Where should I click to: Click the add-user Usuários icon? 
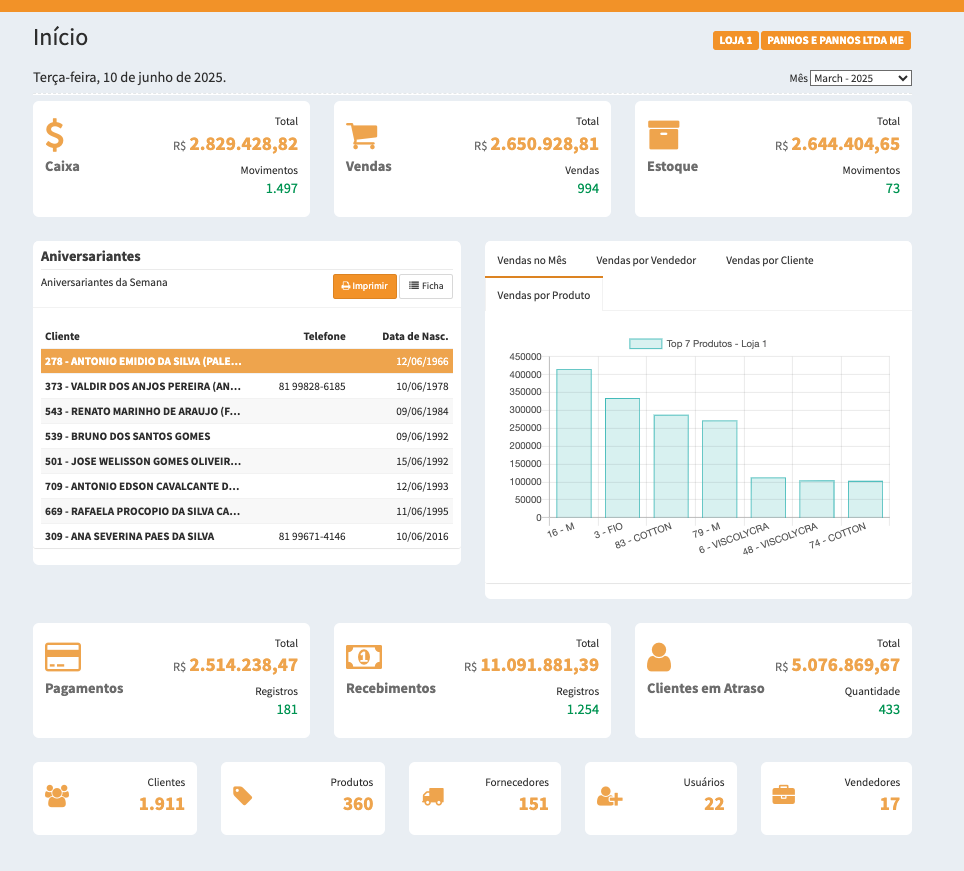point(609,796)
